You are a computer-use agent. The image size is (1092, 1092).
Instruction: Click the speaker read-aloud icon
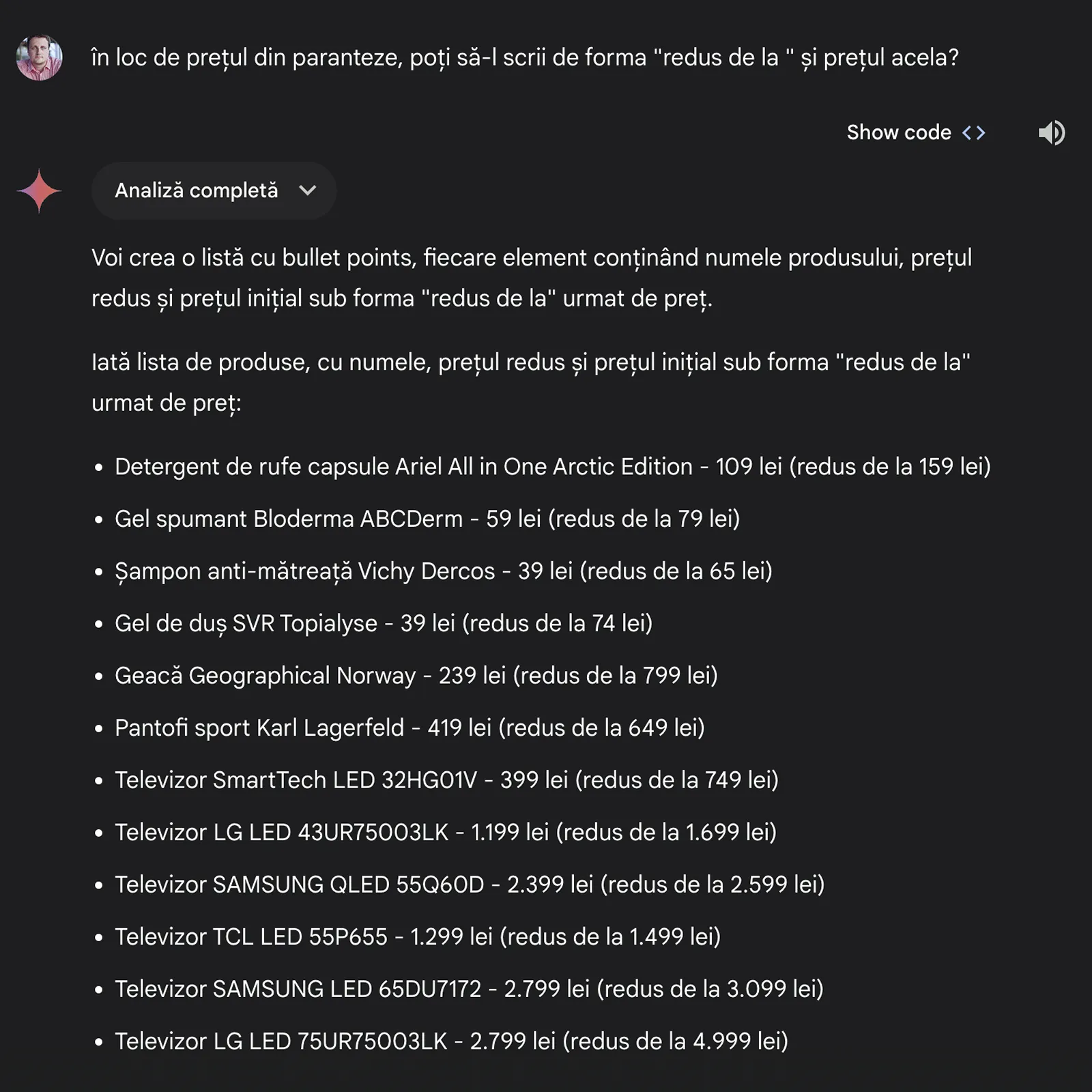[1052, 132]
